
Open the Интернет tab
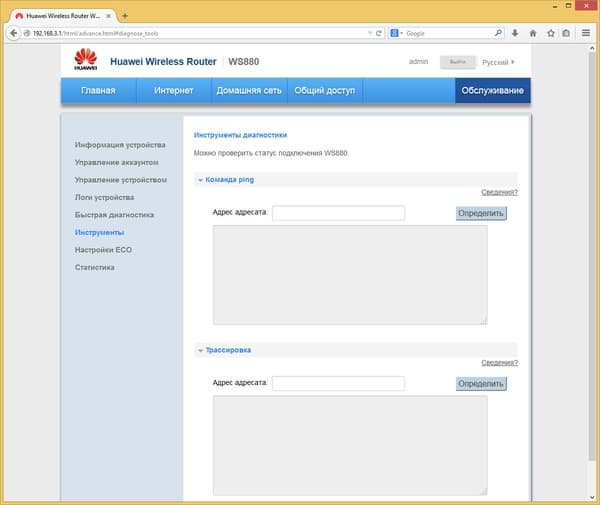coord(174,91)
